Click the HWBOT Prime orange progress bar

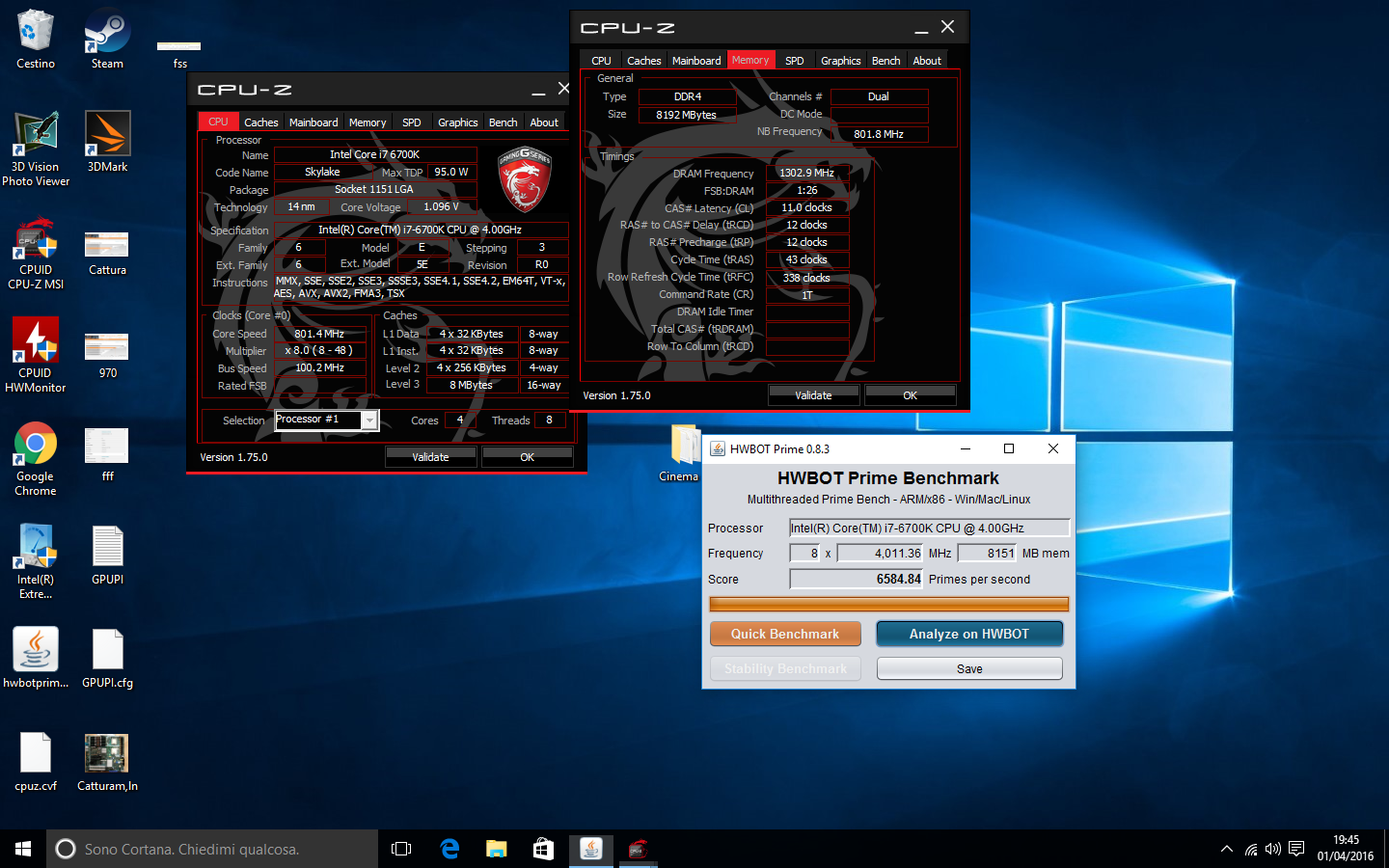(x=889, y=604)
